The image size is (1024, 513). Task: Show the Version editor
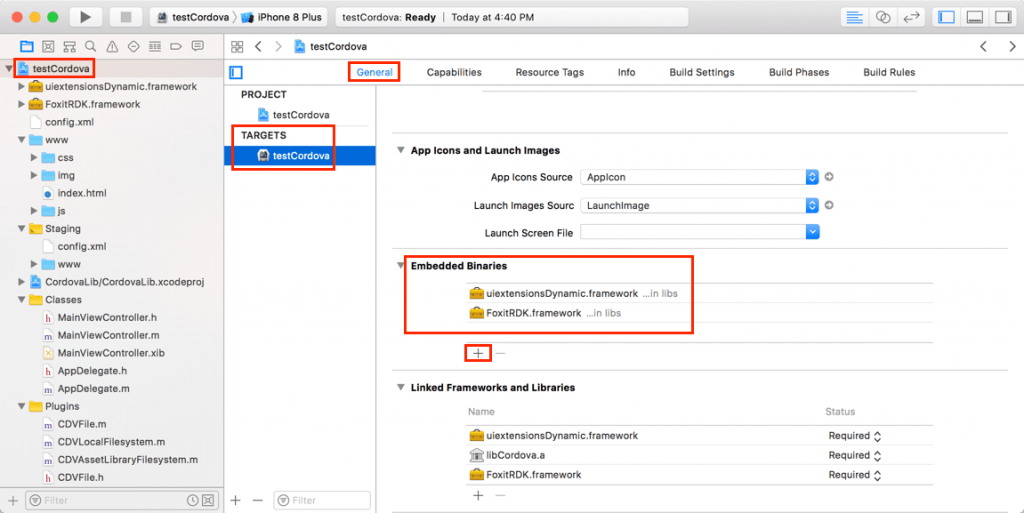(911, 18)
